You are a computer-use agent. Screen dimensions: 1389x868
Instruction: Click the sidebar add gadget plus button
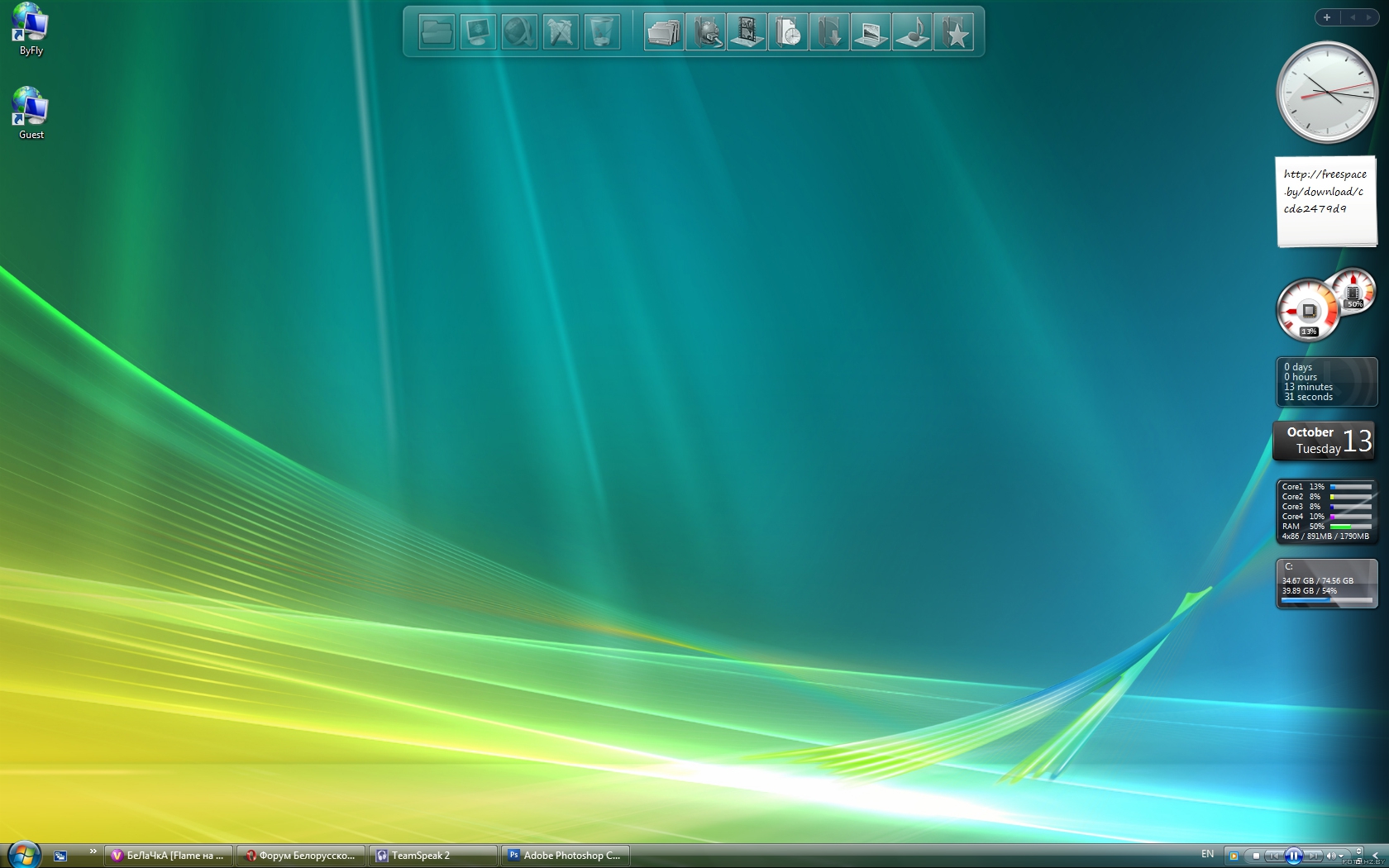(1327, 17)
